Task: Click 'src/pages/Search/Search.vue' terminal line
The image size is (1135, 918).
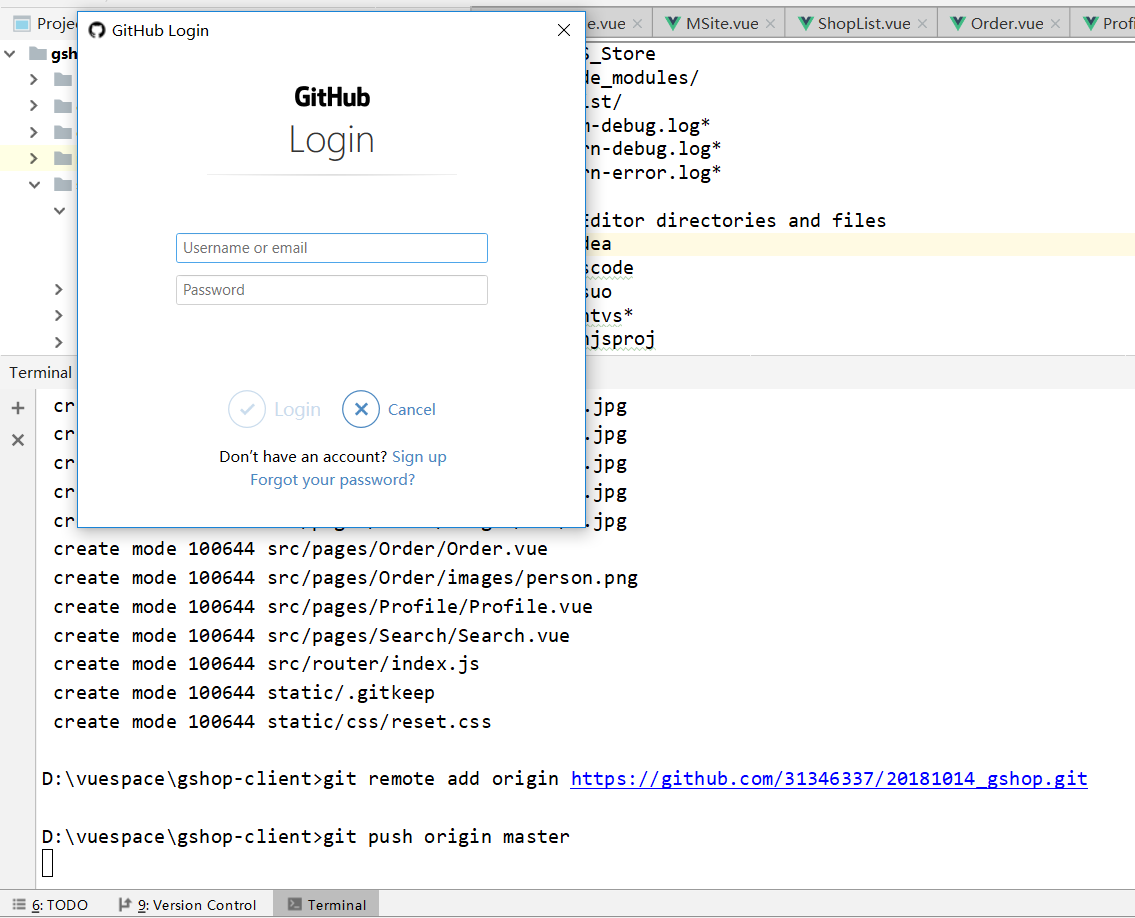Action: coord(311,636)
